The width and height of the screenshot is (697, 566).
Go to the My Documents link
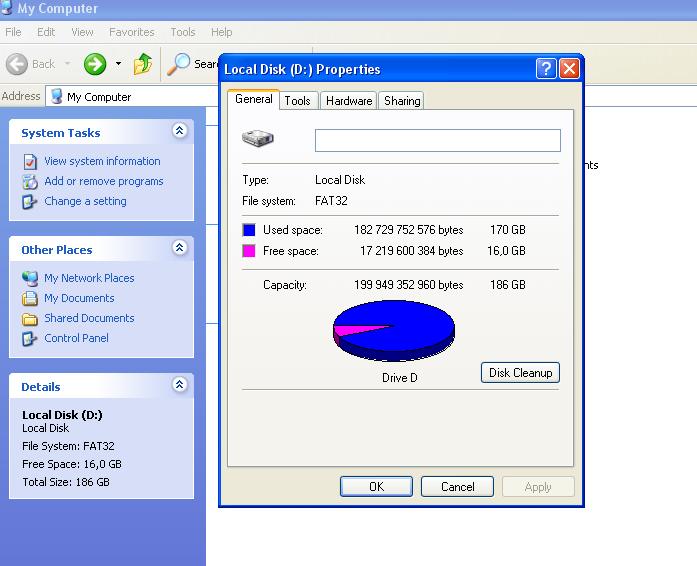coord(79,298)
